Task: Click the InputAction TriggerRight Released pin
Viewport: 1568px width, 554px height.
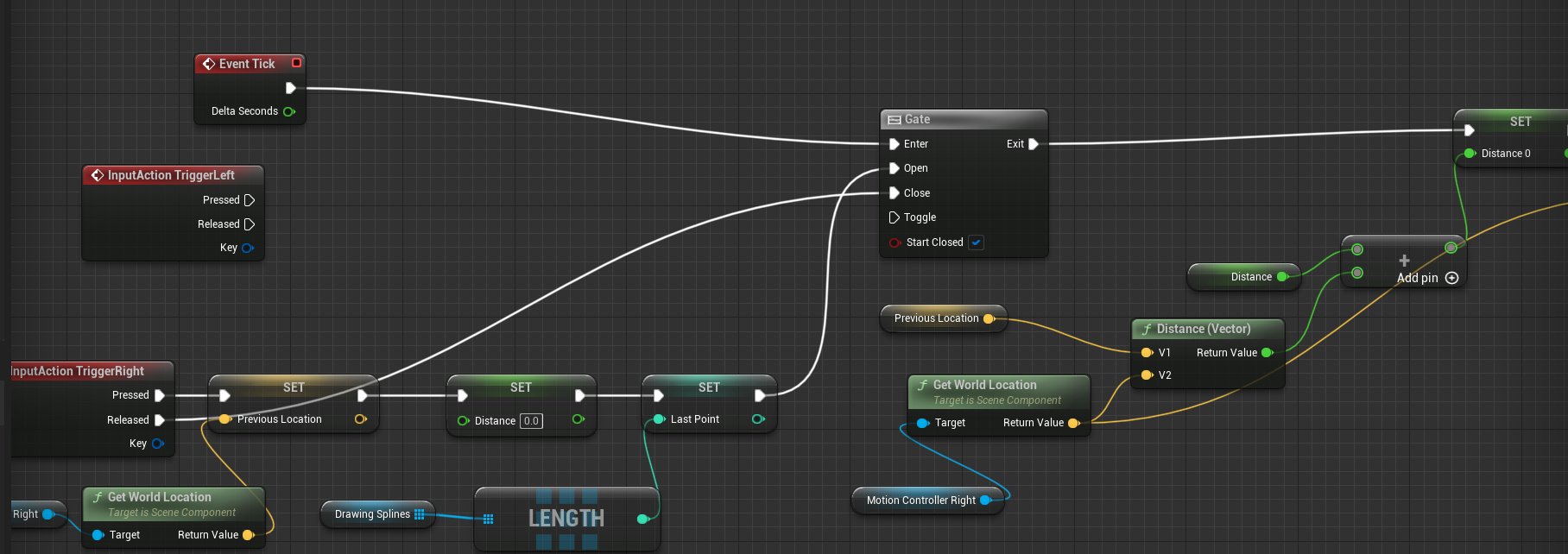Action: 160,420
